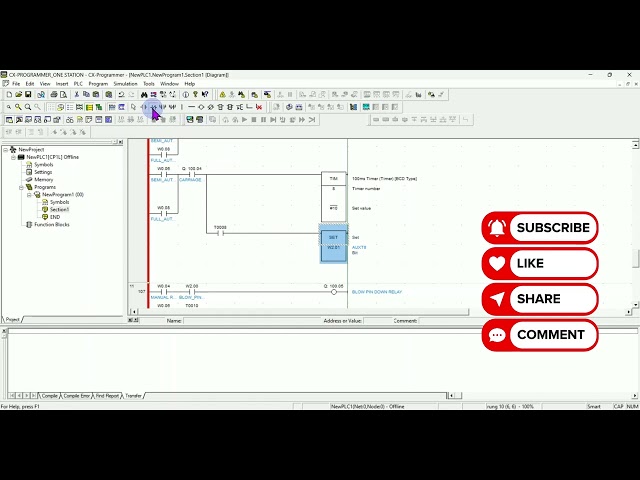Click the simulation play button icon
This screenshot has width=640, height=480.
244,120
